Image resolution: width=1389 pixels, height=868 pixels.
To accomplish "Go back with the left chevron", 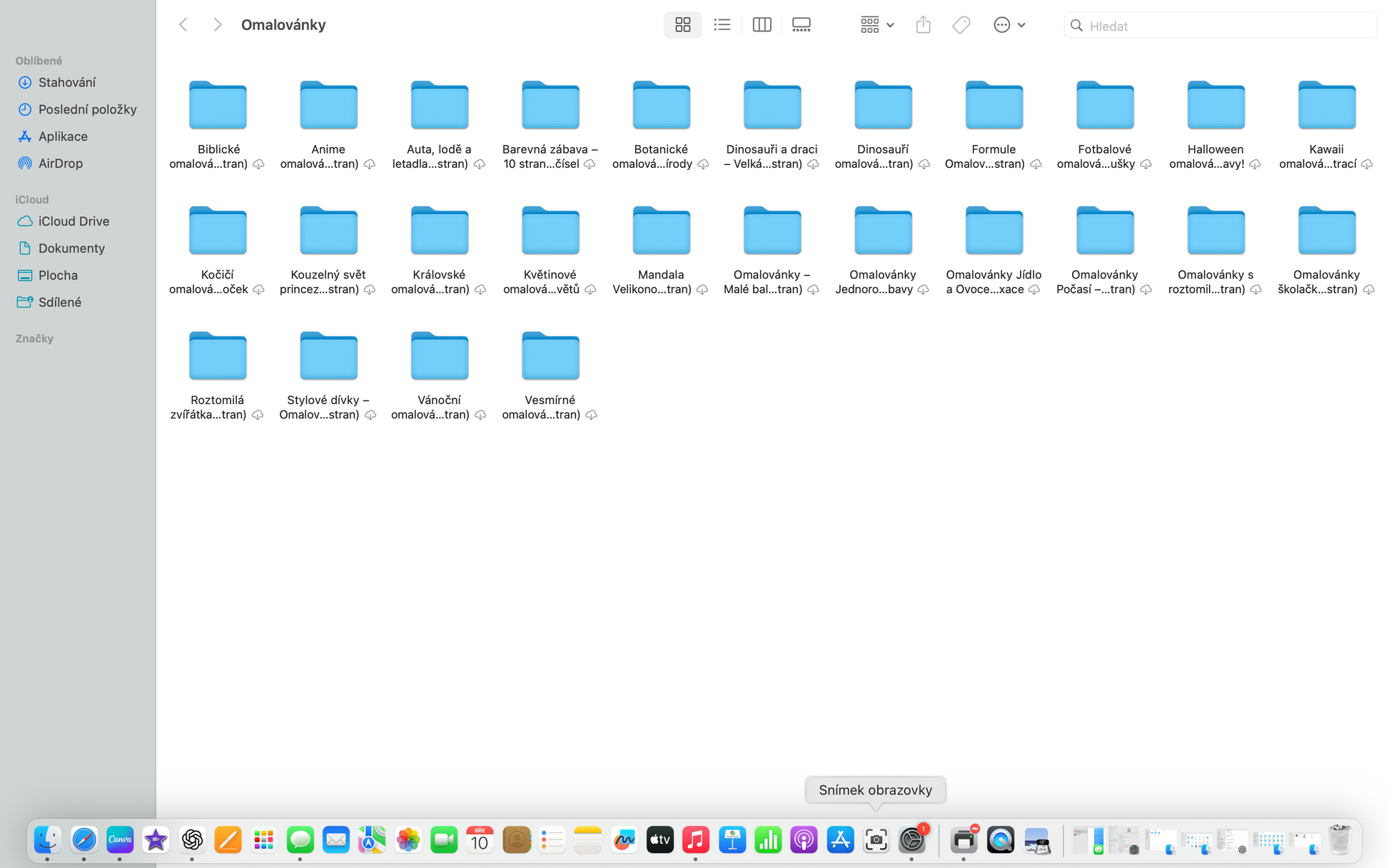I will 183,25.
